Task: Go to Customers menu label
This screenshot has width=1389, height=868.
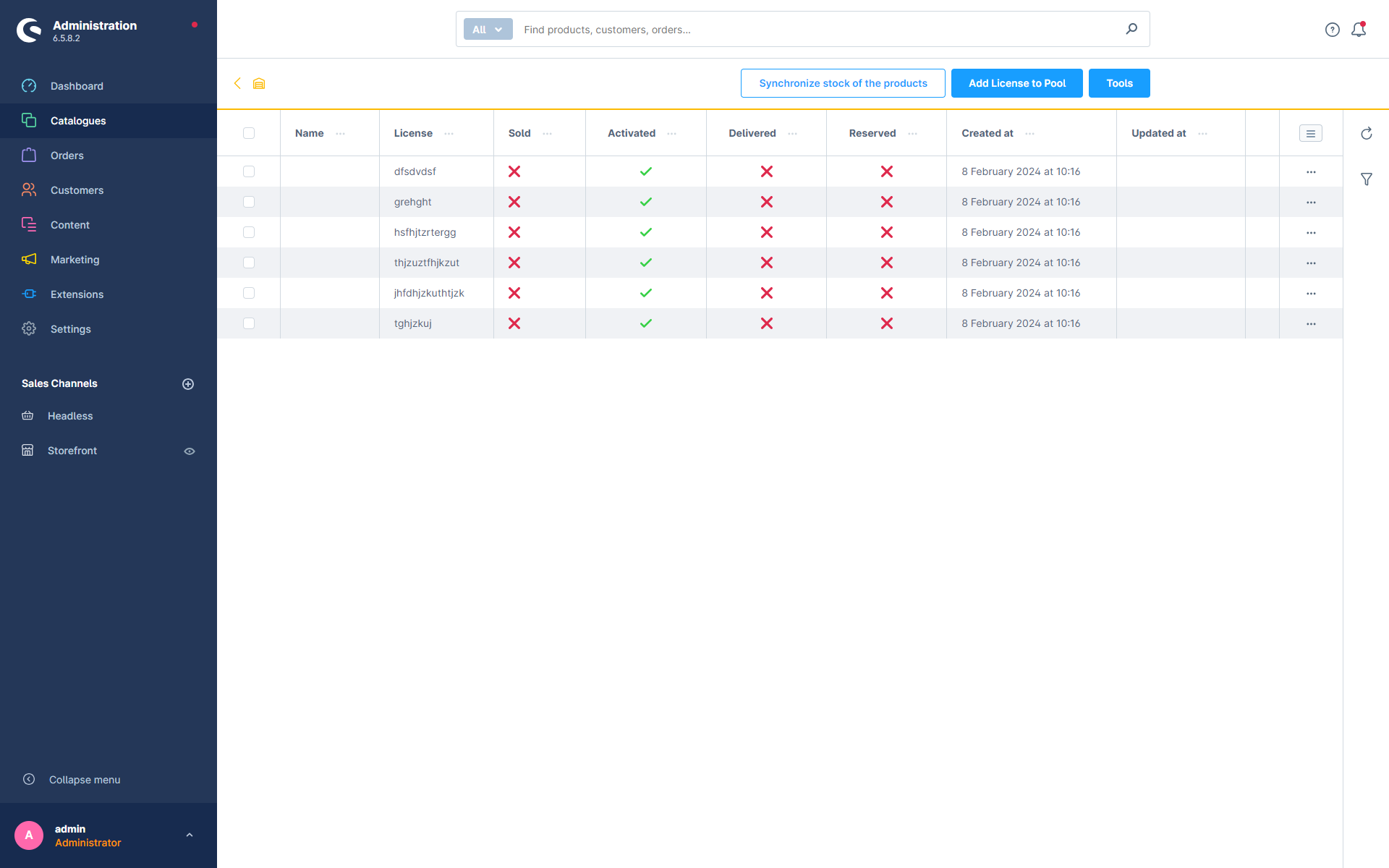Action: (x=77, y=190)
